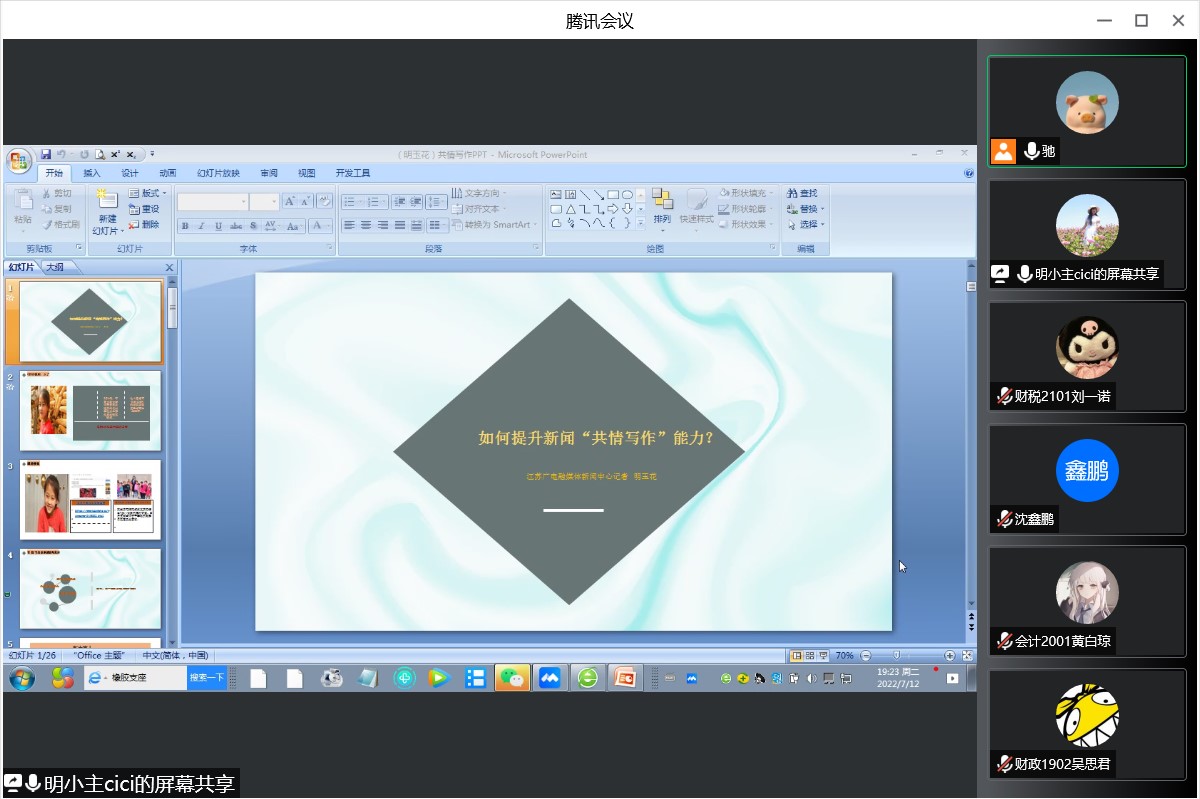Select the rectangle shape in shapes gallery

tap(613, 194)
